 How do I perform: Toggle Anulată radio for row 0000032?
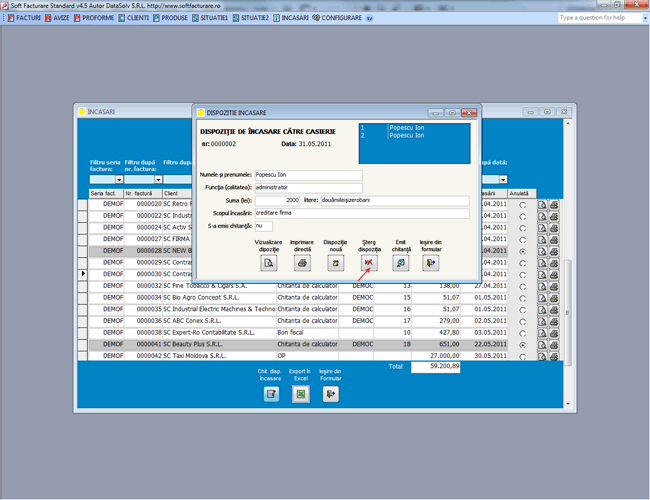pyautogui.click(x=523, y=286)
